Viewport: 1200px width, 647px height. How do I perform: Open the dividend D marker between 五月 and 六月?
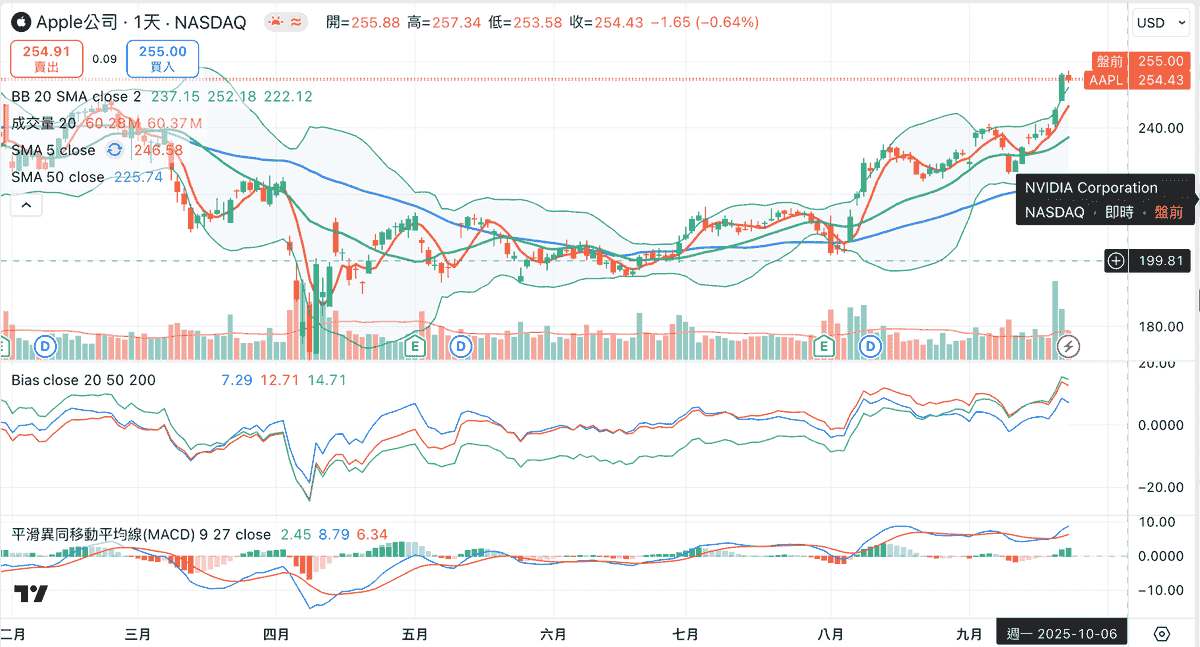click(x=461, y=346)
